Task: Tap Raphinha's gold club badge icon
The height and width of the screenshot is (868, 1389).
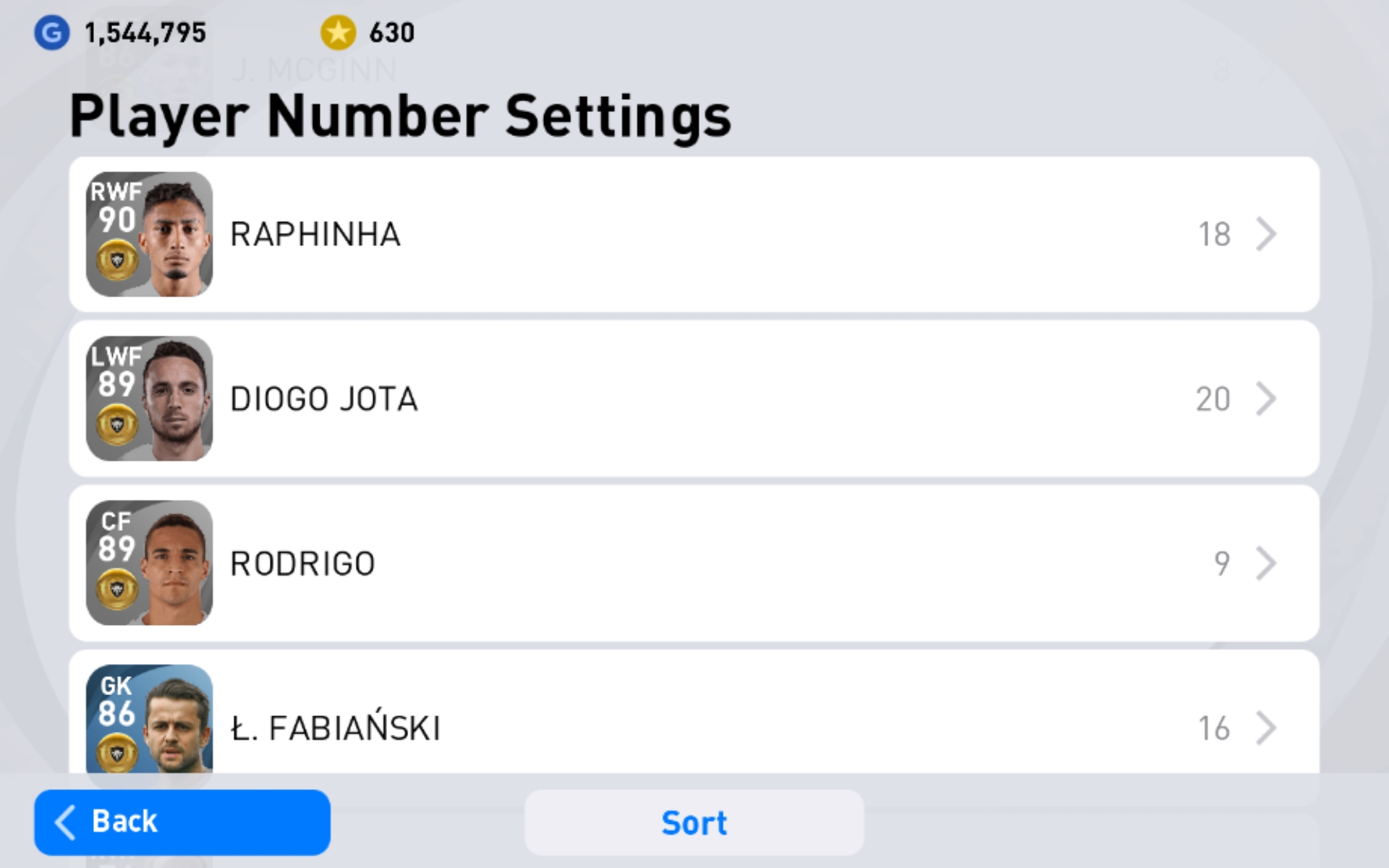Action: [x=116, y=260]
